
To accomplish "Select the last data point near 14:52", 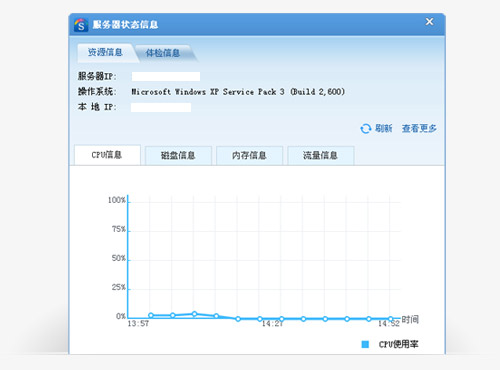I will [x=391, y=319].
